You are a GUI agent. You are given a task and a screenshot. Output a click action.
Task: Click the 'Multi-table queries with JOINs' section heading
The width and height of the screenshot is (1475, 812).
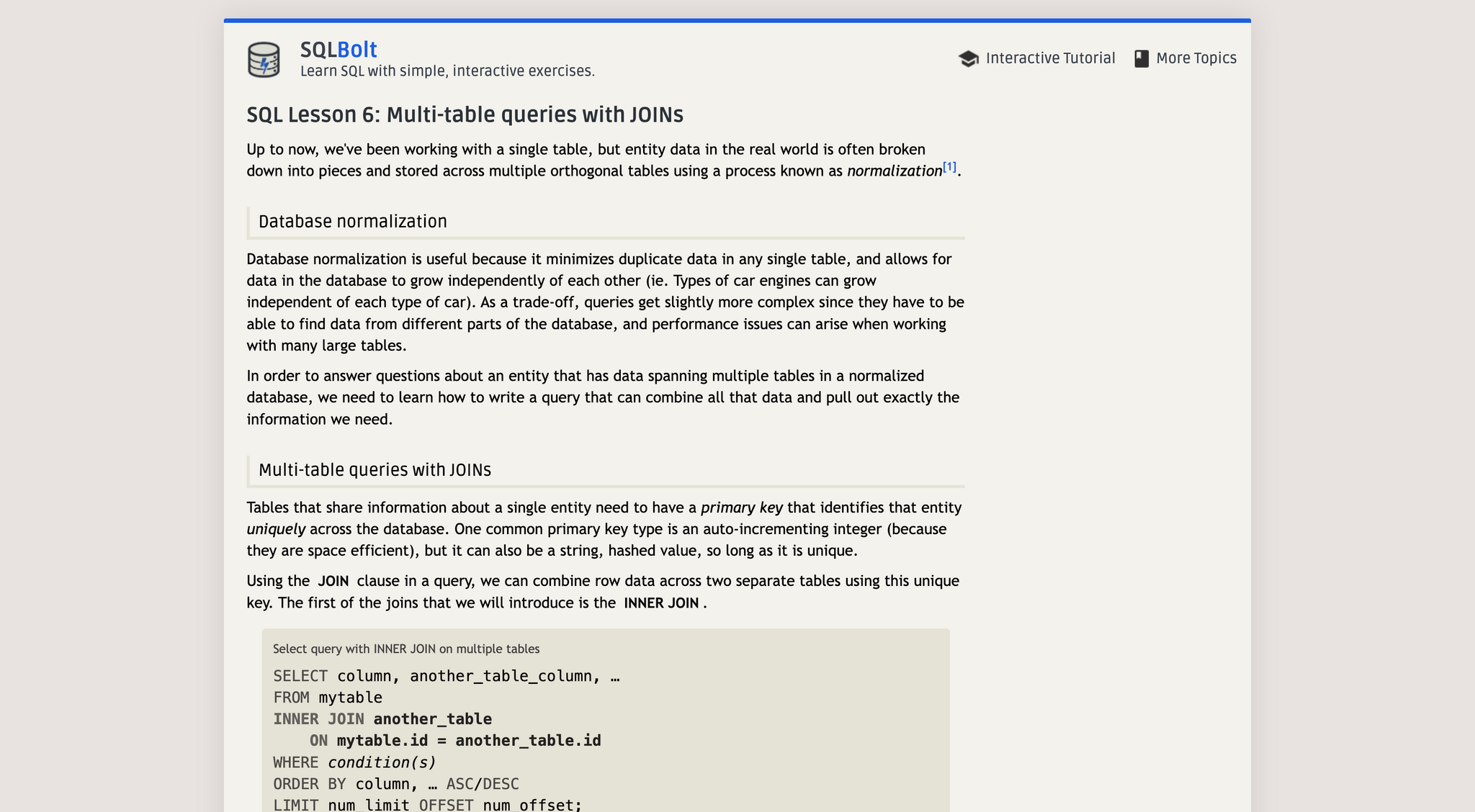click(375, 470)
